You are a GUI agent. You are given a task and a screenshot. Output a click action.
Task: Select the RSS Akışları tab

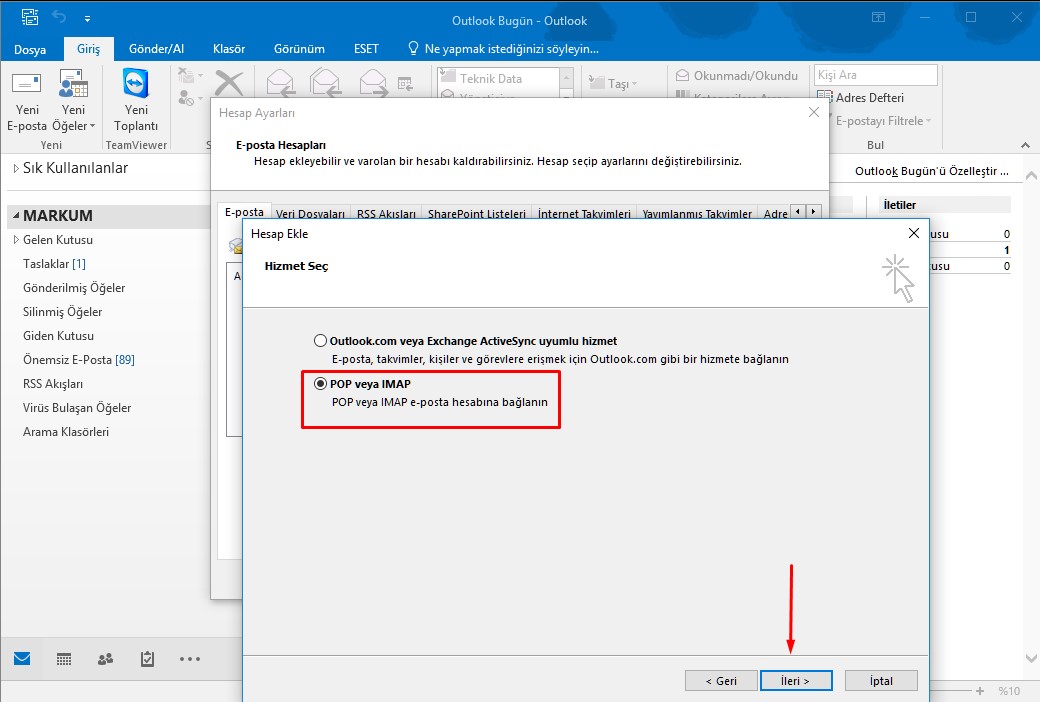(x=386, y=213)
